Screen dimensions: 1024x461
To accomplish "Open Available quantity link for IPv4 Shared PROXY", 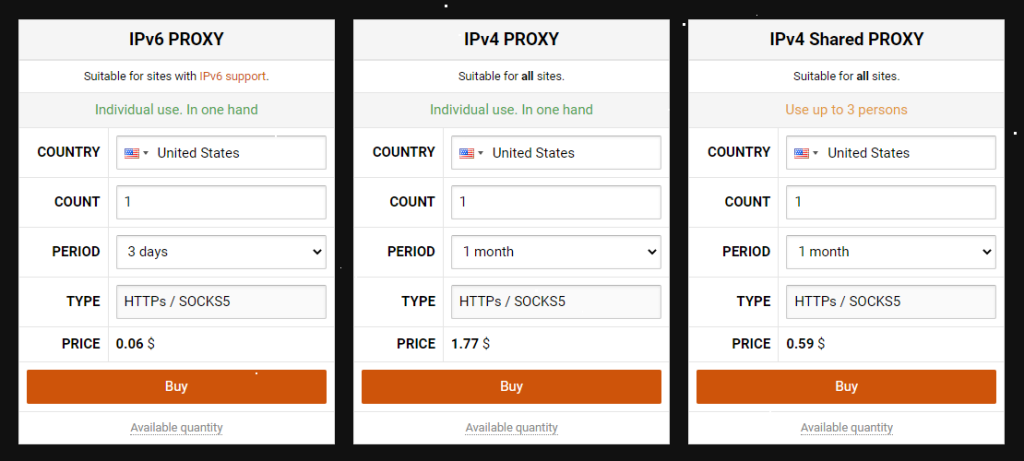I will 846,428.
